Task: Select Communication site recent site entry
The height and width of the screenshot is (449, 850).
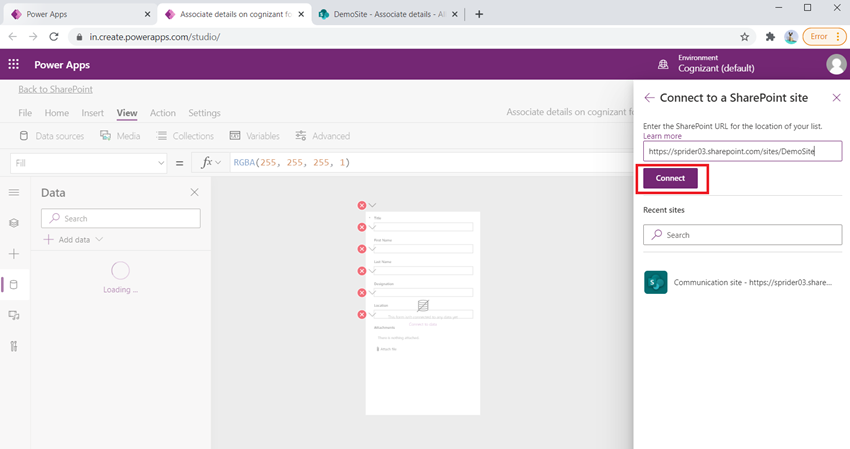Action: point(742,283)
